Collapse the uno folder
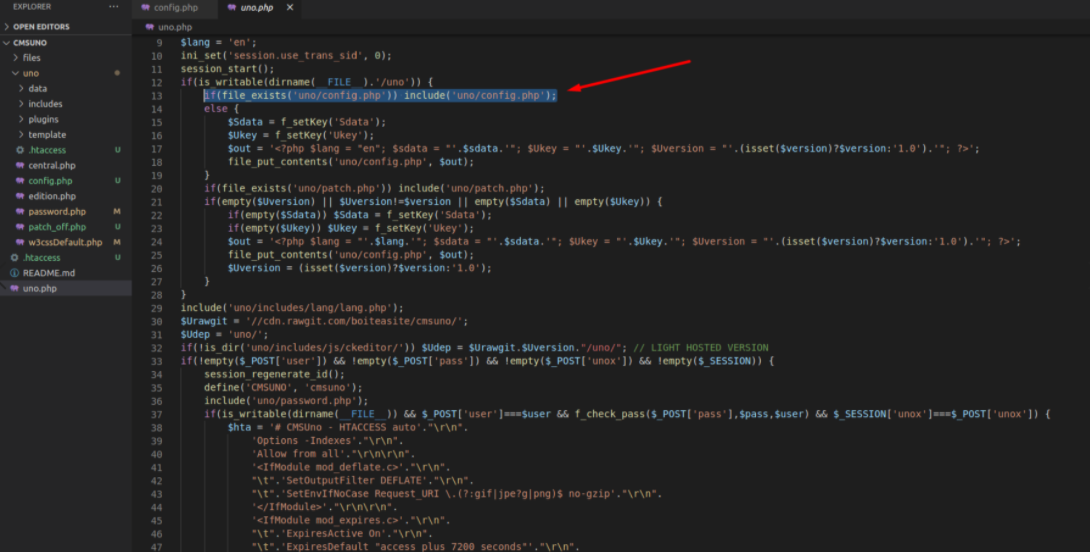Image resolution: width=1090 pixels, height=552 pixels. 30,73
